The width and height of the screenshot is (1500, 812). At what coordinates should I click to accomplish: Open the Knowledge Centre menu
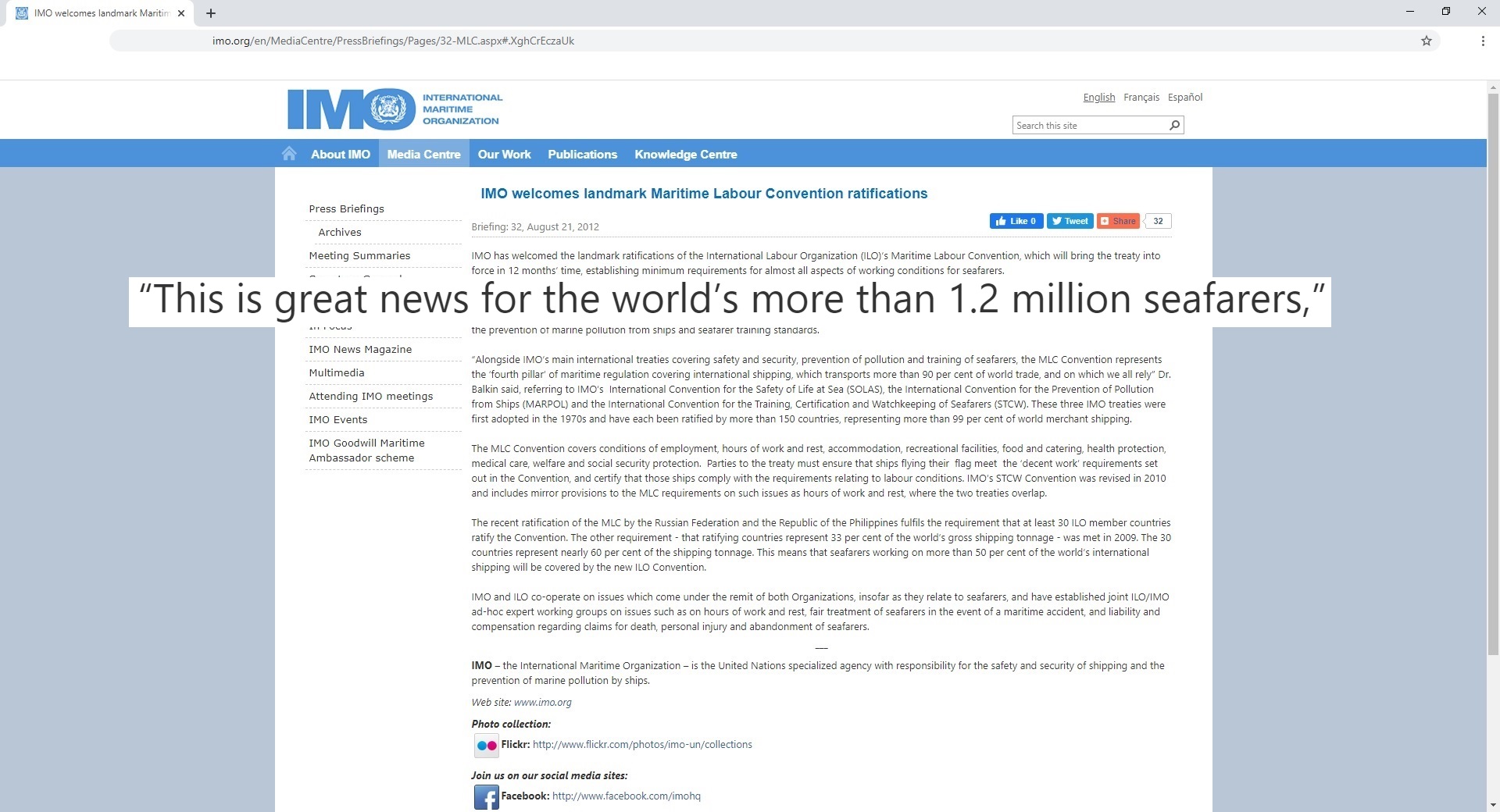685,155
